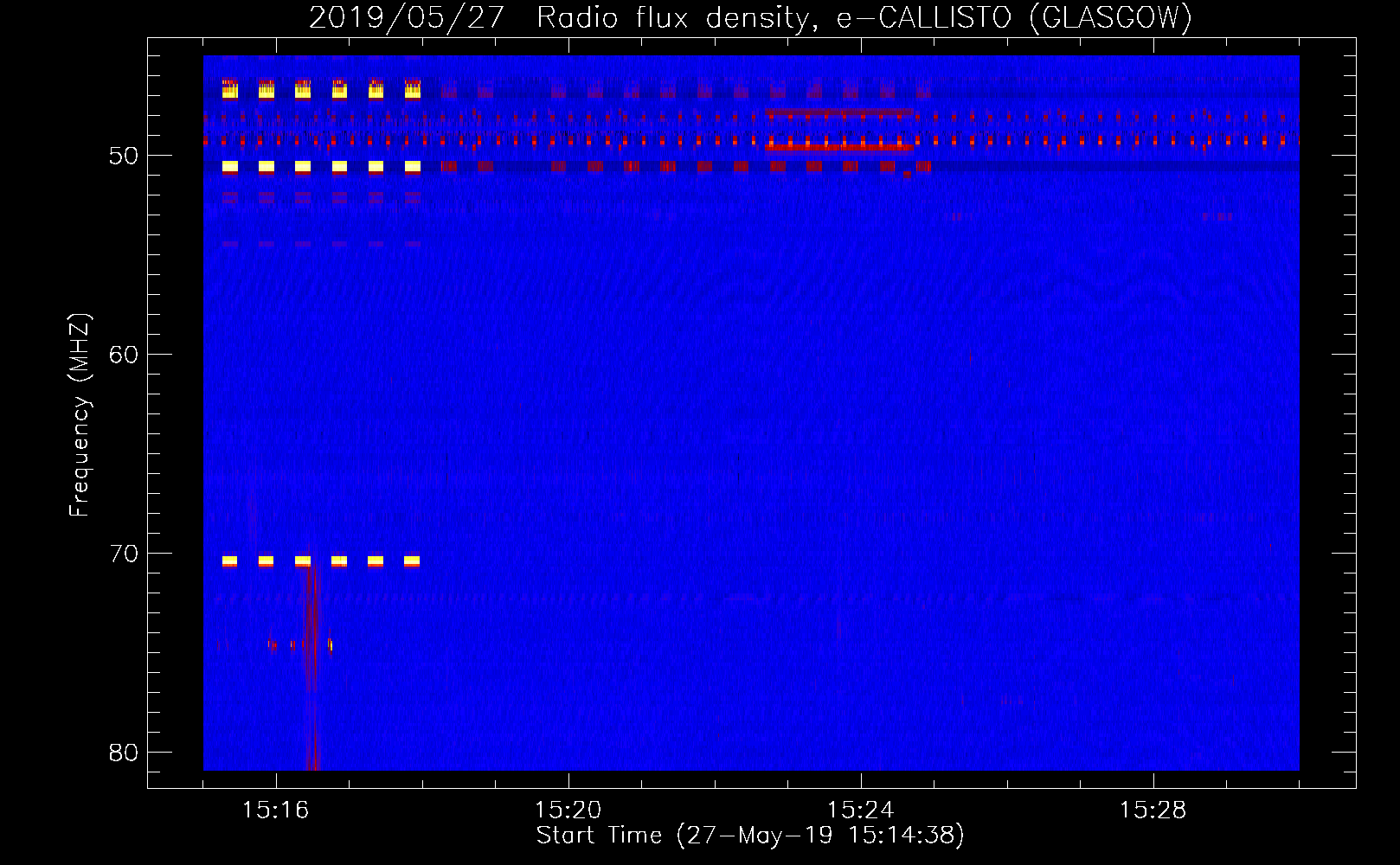Click the '15:20' time tick label

(568, 811)
